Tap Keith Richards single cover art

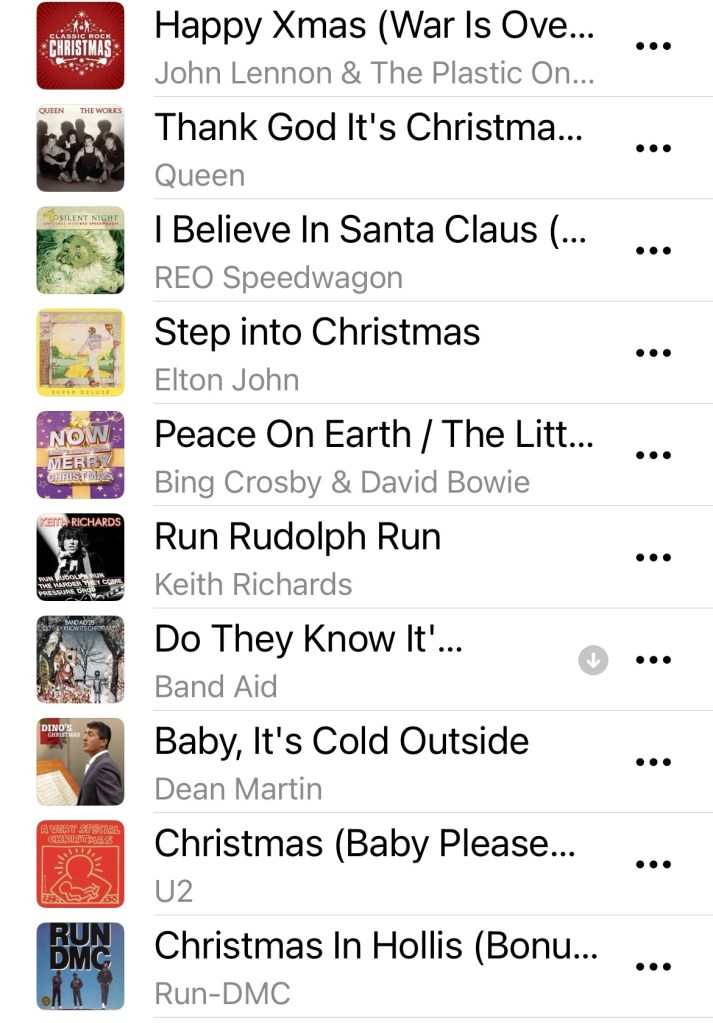[80, 557]
